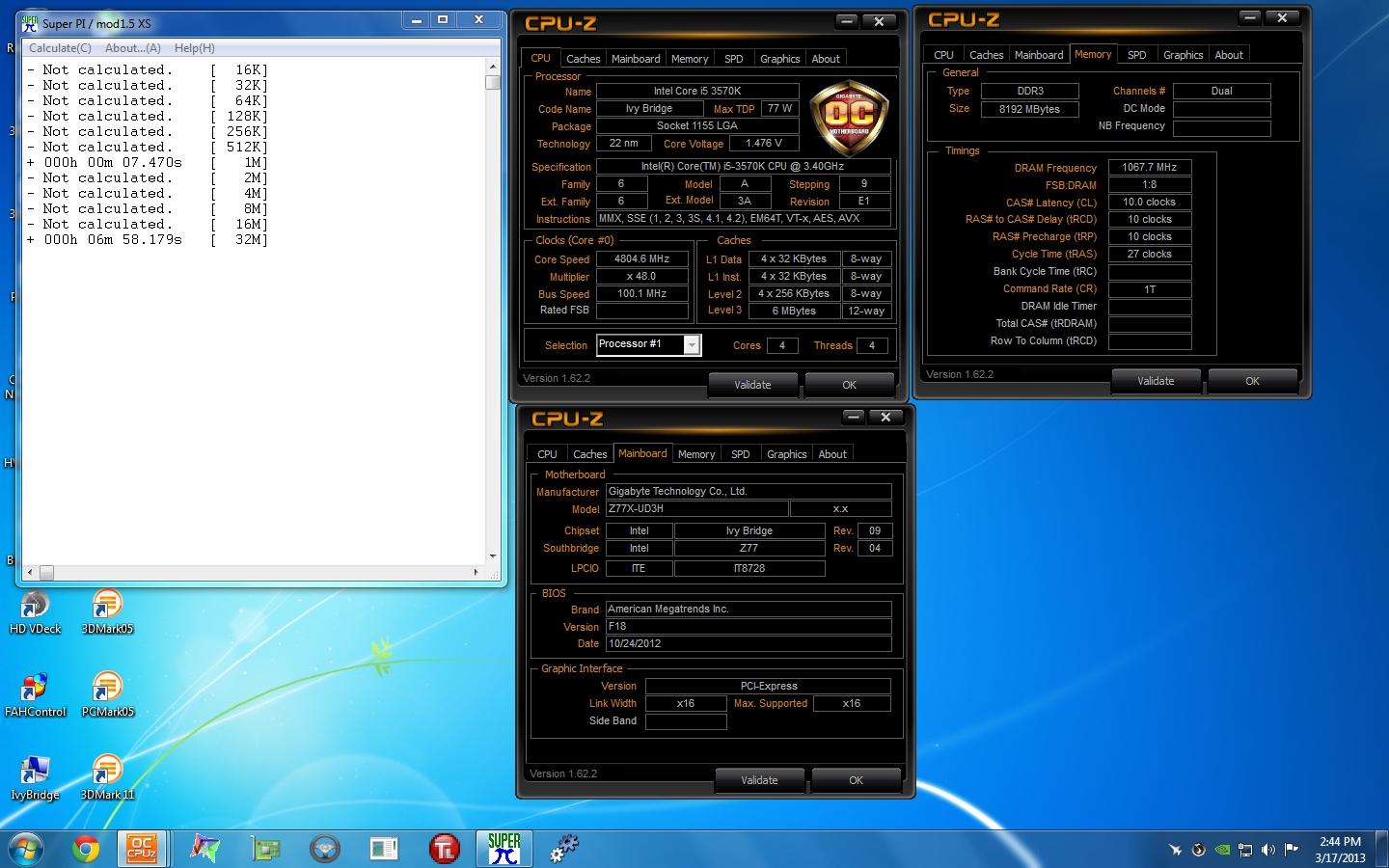Switch to Super PI taskbar button
Image resolution: width=1389 pixels, height=868 pixels.
504,849
